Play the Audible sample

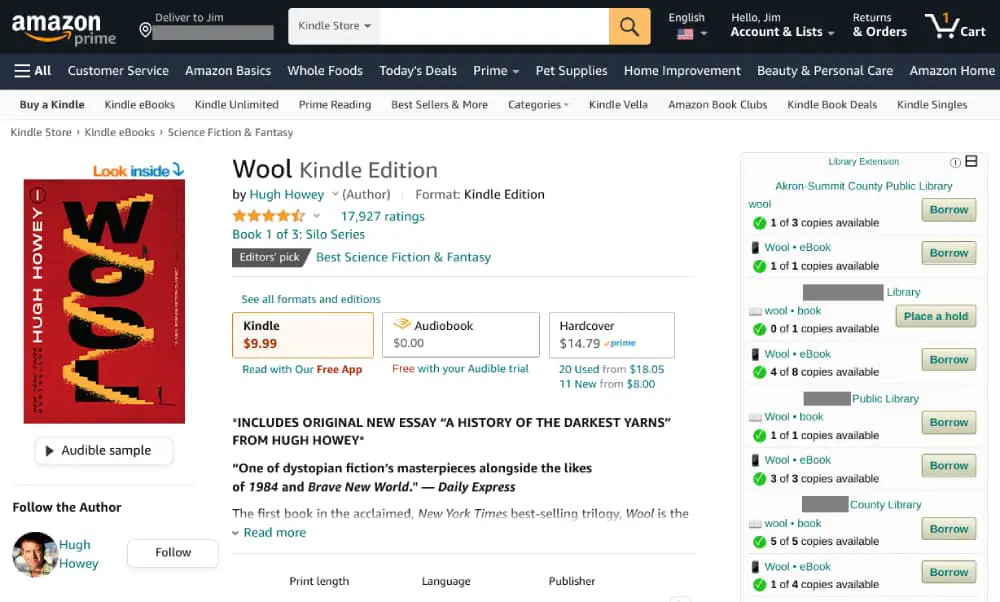(x=104, y=450)
